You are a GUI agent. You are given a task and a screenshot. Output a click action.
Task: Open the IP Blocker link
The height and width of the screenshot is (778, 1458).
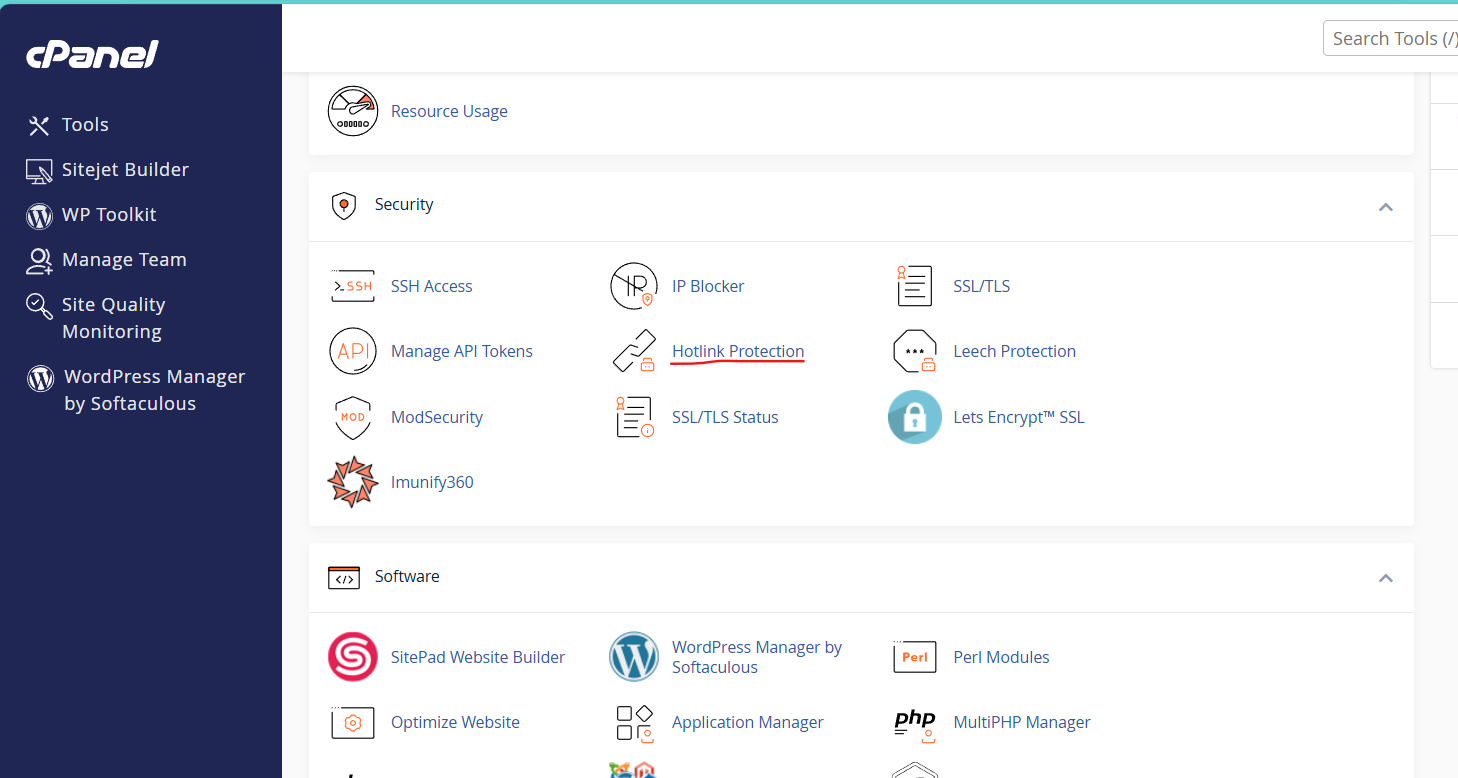tap(708, 286)
